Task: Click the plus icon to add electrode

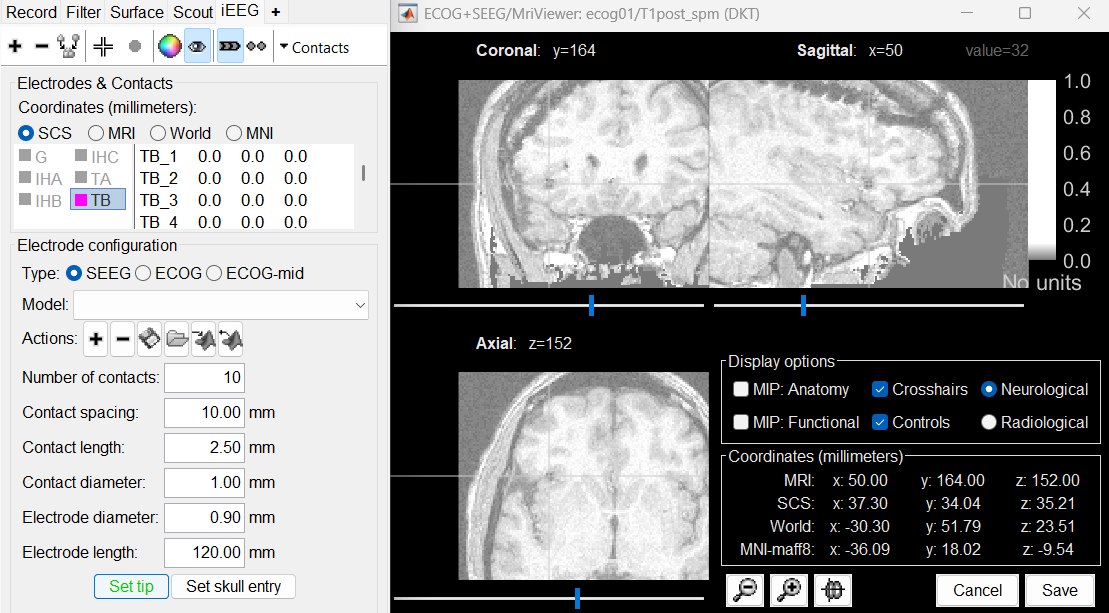Action: (x=15, y=47)
